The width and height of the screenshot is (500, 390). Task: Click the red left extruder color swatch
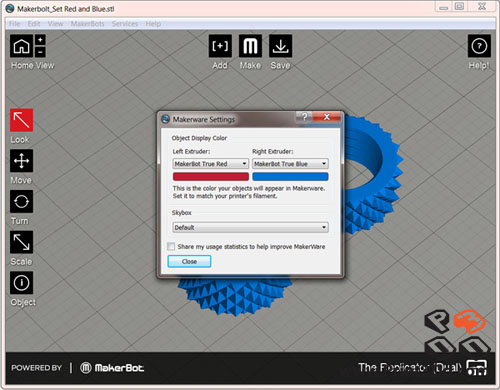pos(211,177)
